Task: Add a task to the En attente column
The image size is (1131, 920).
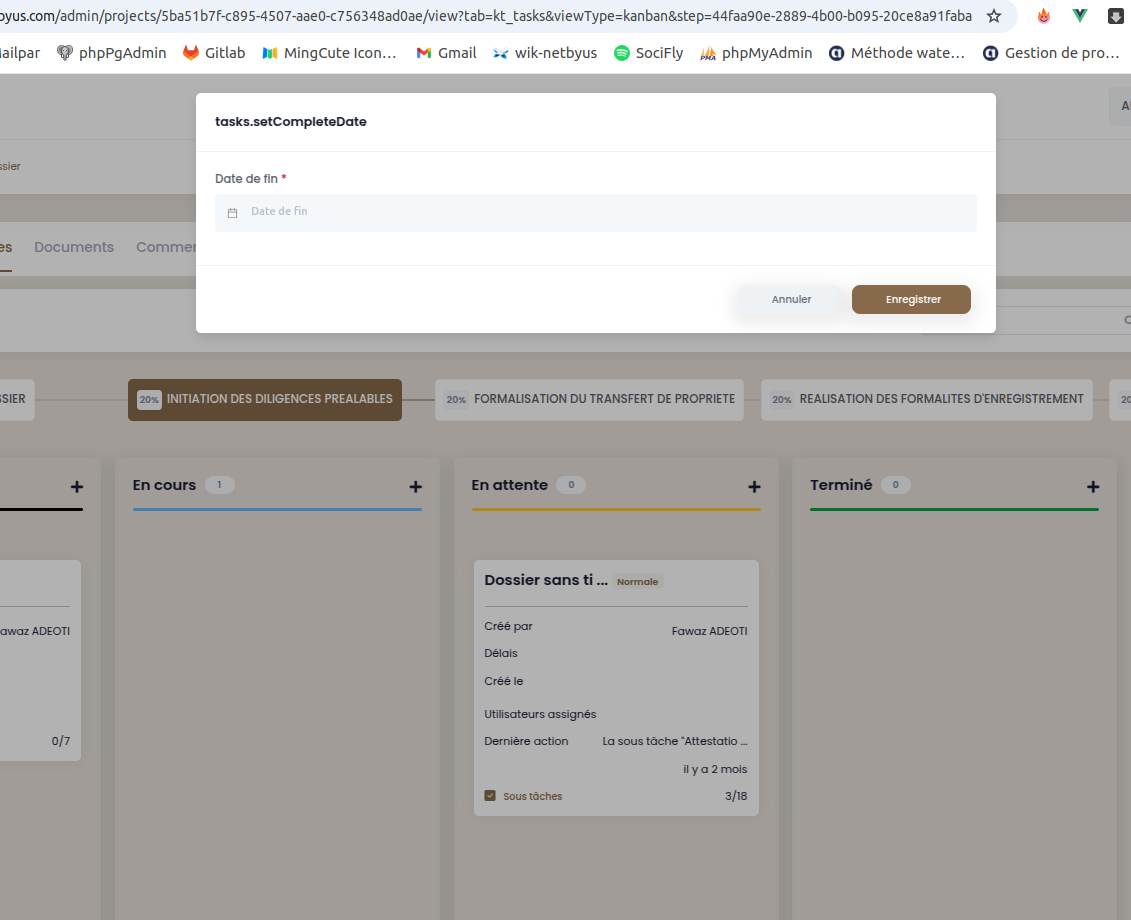Action: point(754,487)
